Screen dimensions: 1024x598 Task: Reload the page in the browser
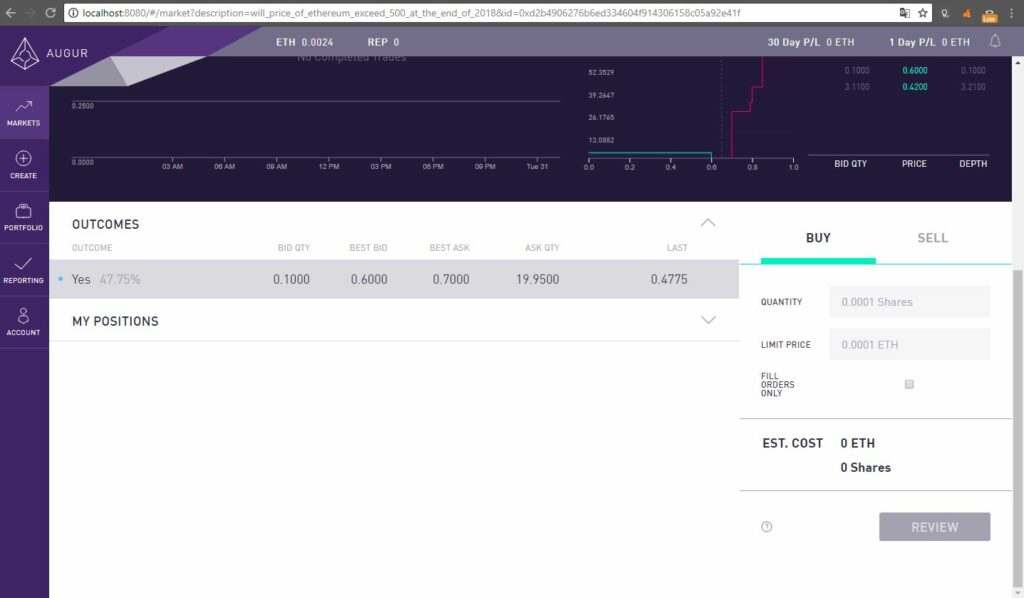(x=50, y=13)
